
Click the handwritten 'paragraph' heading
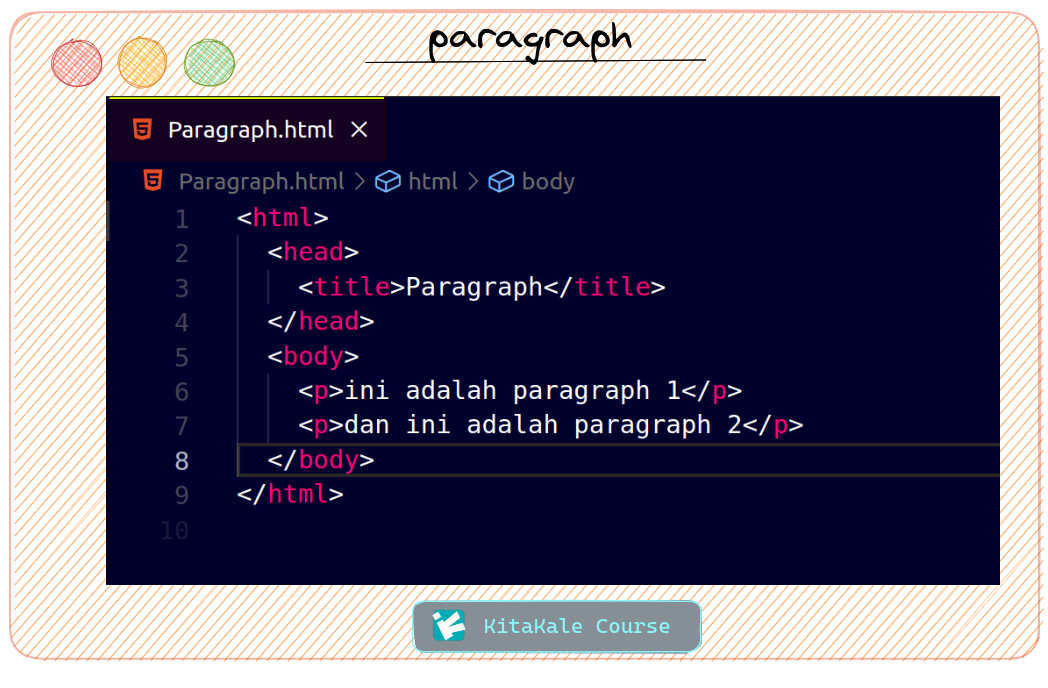tap(530, 41)
